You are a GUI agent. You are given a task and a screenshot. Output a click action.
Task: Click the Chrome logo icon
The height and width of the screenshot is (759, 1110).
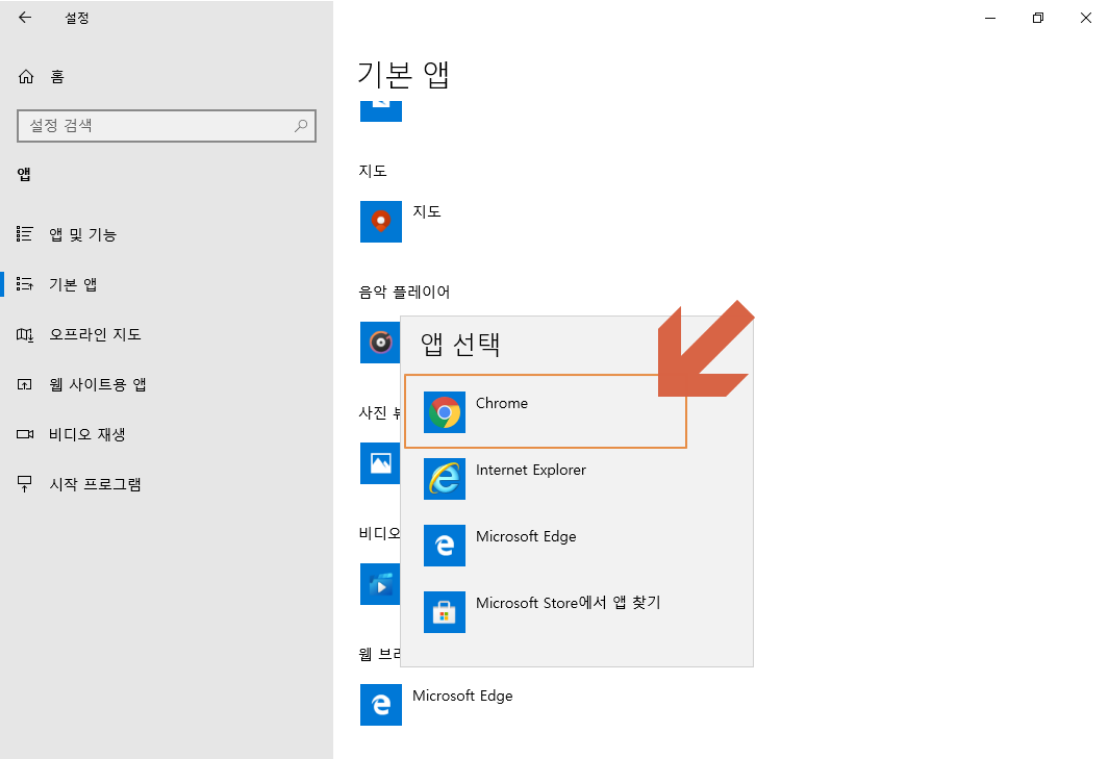coord(445,412)
